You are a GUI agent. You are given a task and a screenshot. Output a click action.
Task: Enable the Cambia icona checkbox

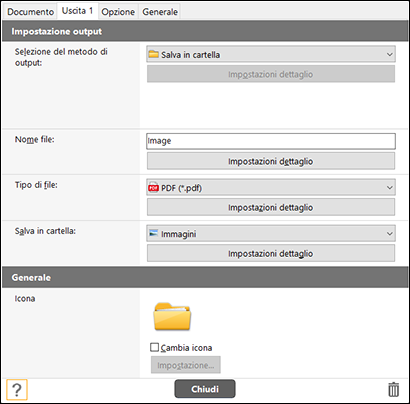point(154,347)
